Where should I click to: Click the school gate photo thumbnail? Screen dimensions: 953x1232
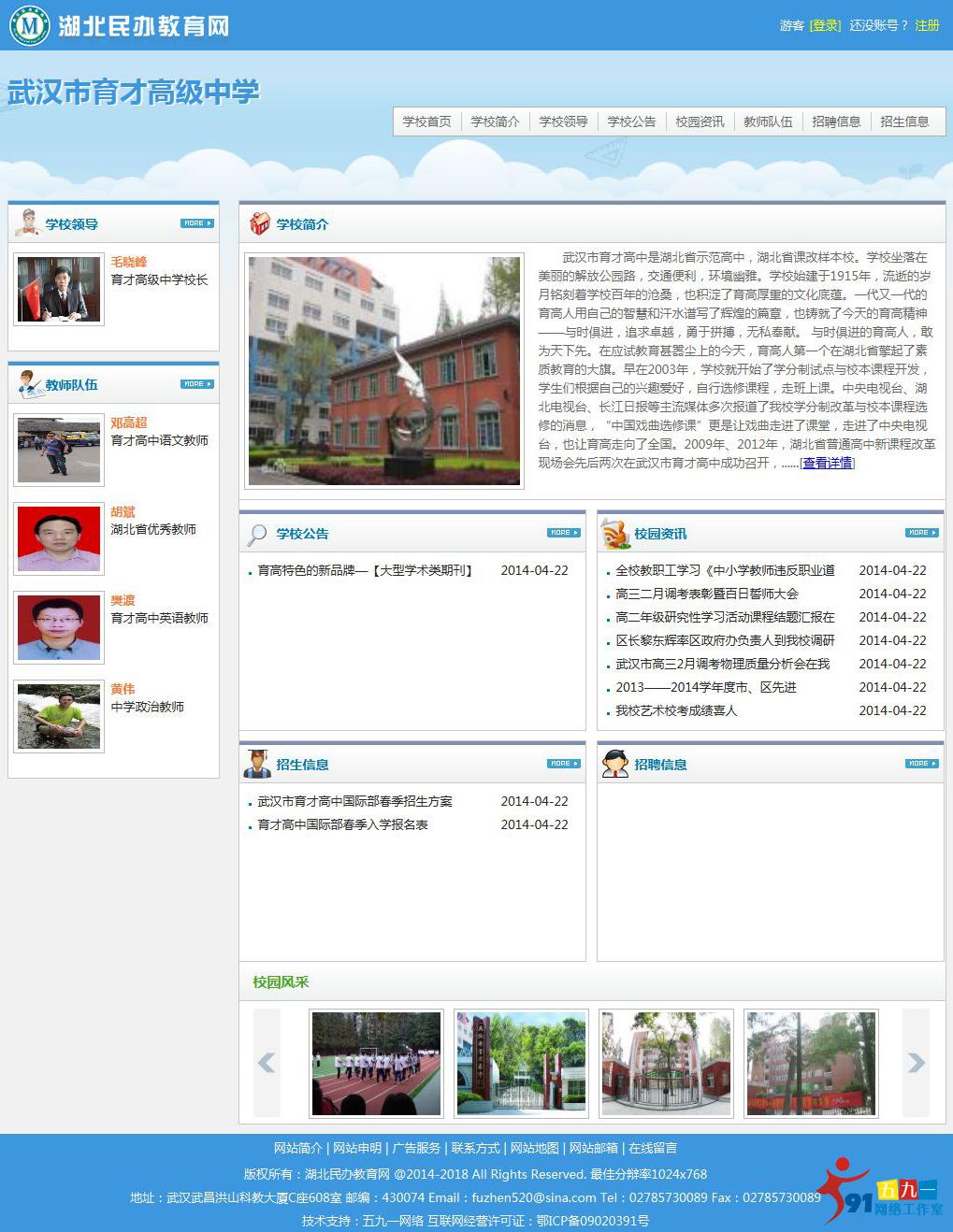coord(521,1063)
